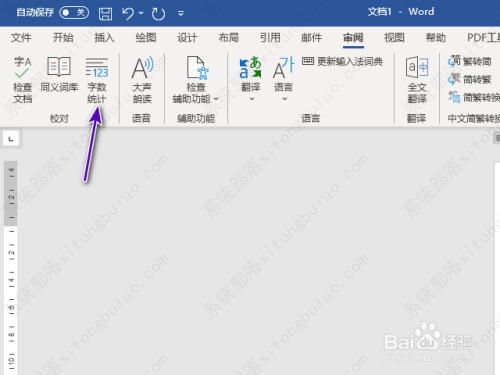500x375 pixels.
Task: Click the Save disk icon
Action: point(105,14)
